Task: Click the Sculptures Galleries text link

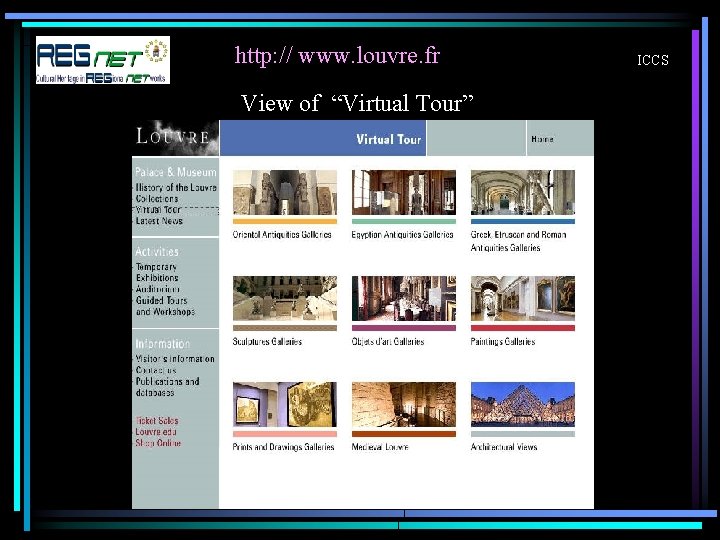Action: 267,342
